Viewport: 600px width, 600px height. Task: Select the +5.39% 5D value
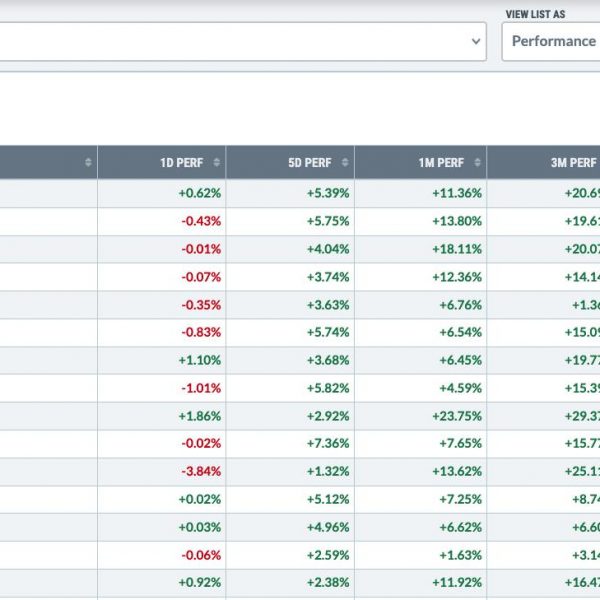328,193
